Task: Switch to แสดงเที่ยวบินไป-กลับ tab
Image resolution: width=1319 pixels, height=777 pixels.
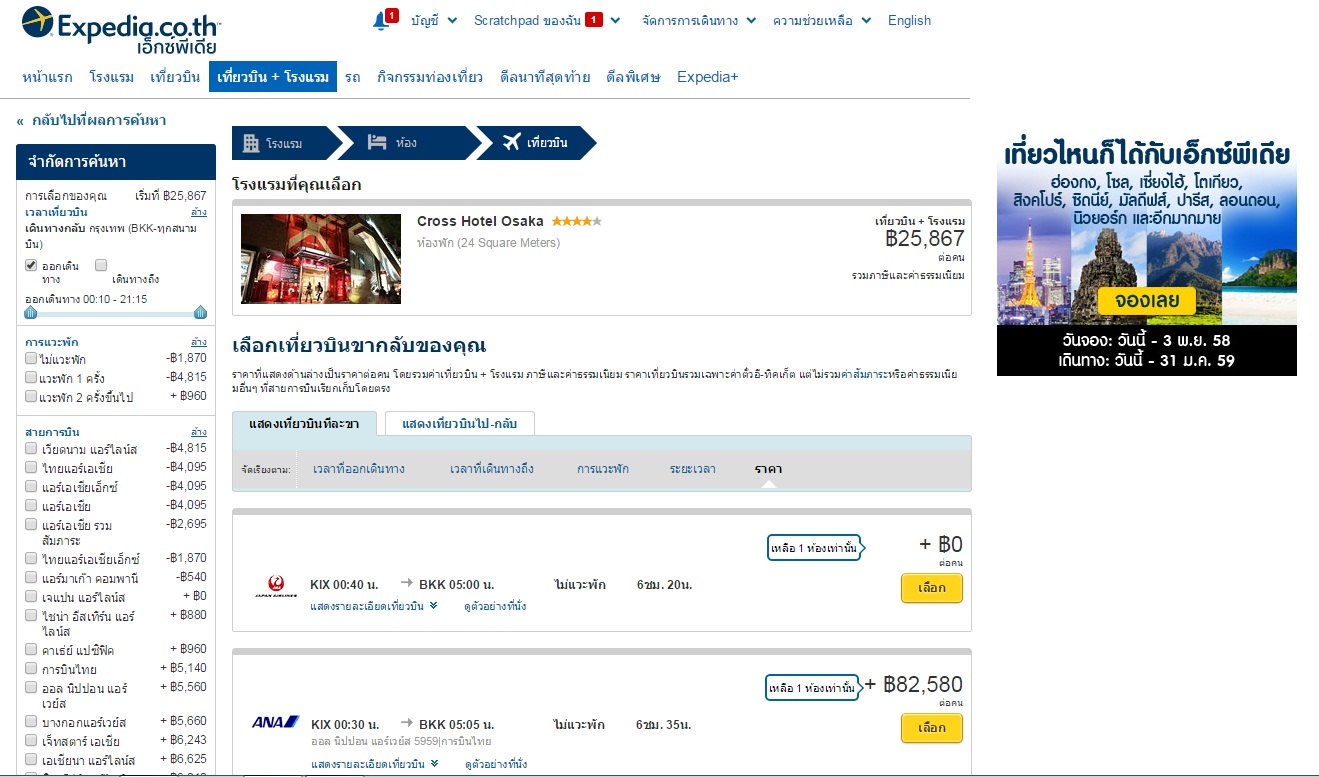Action: (460, 423)
